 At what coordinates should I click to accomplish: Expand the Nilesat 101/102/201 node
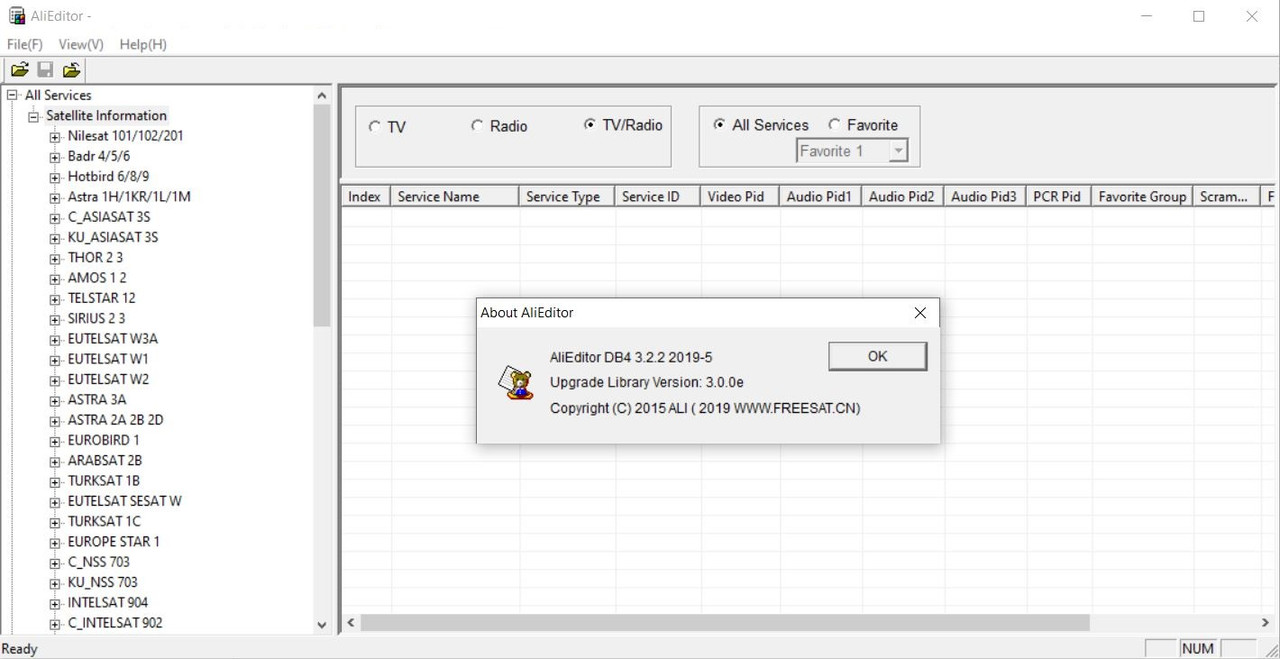(x=55, y=137)
